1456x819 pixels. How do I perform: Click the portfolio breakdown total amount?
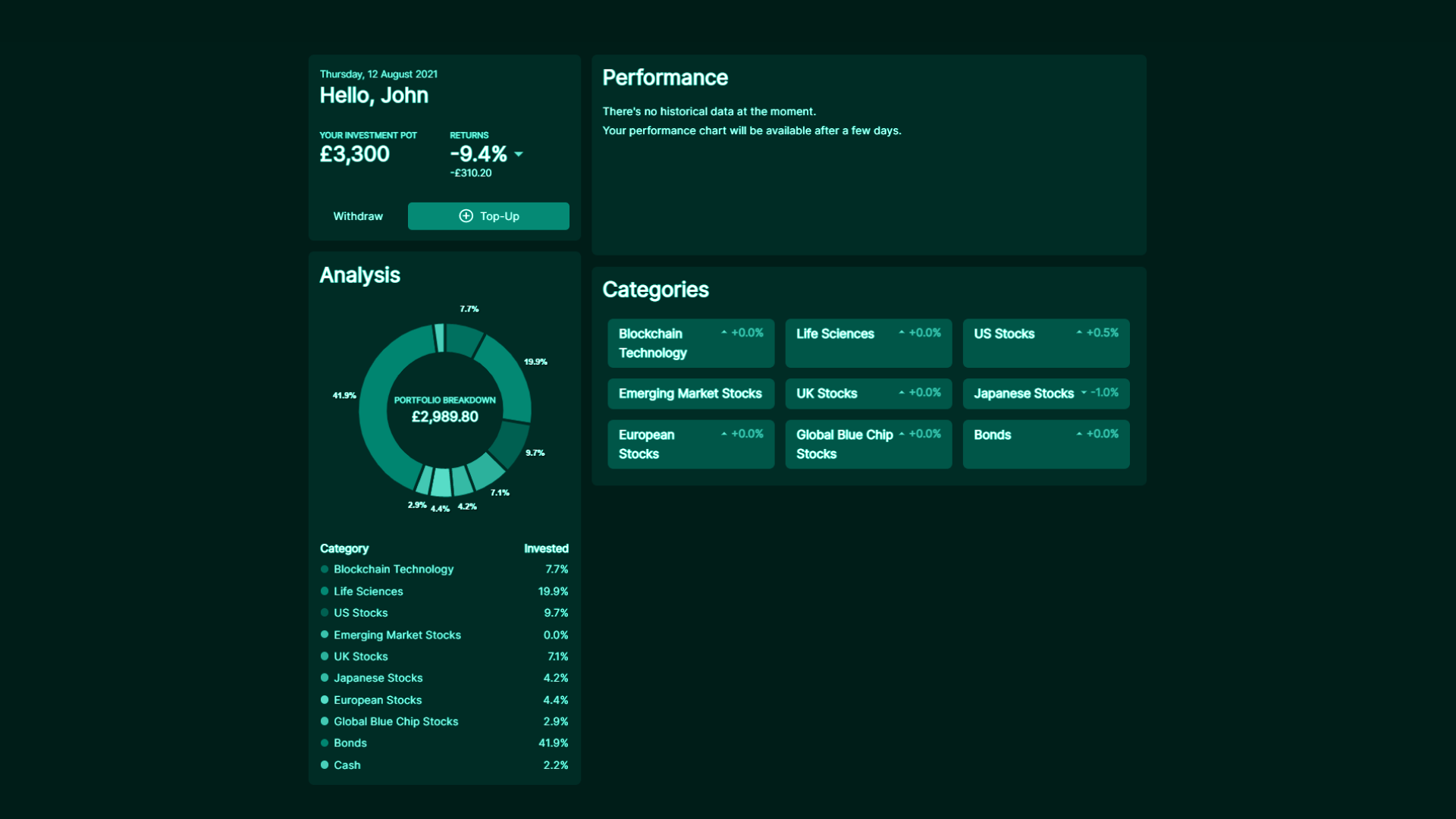click(444, 416)
